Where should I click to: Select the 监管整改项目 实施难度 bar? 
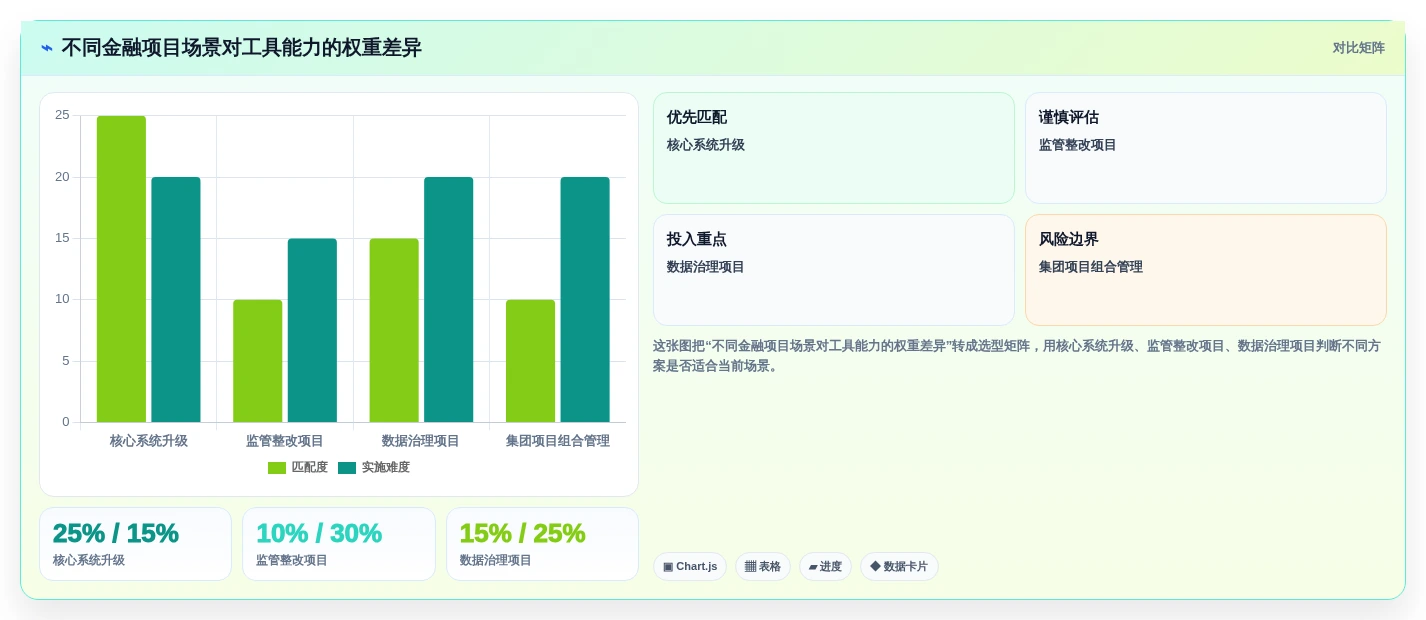[x=312, y=330]
